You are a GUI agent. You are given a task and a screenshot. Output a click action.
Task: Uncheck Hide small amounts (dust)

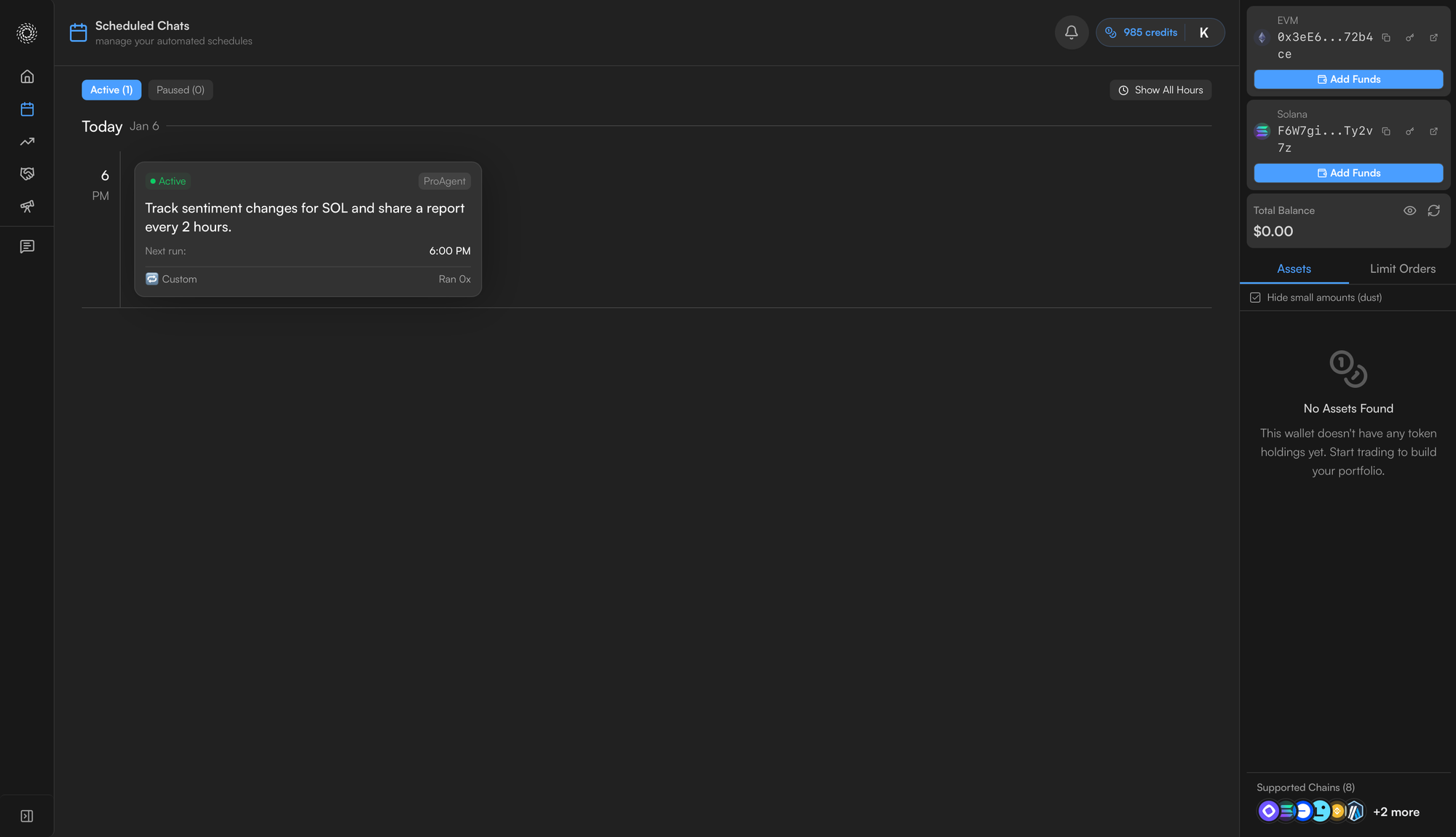pyautogui.click(x=1255, y=298)
